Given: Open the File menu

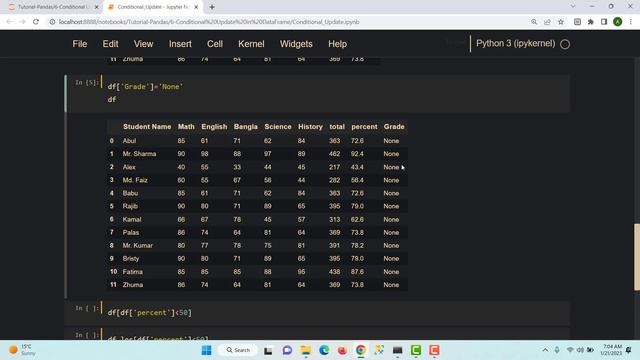Looking at the screenshot, I should (x=80, y=44).
